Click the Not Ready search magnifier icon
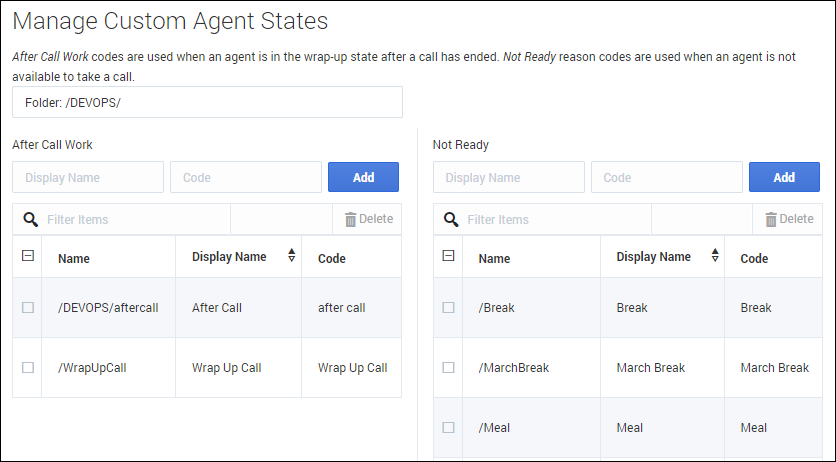The width and height of the screenshot is (836, 462). 451,219
